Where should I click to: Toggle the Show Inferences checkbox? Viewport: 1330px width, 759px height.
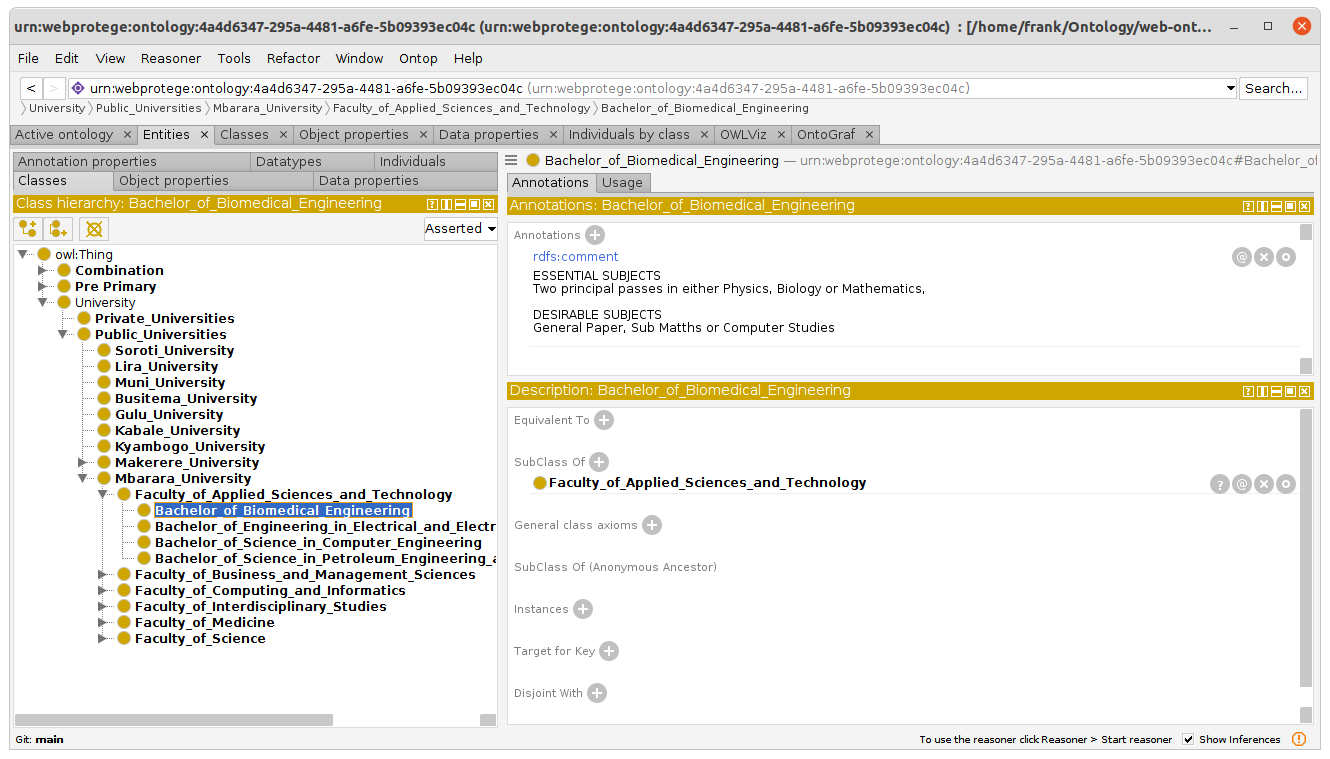point(1188,739)
